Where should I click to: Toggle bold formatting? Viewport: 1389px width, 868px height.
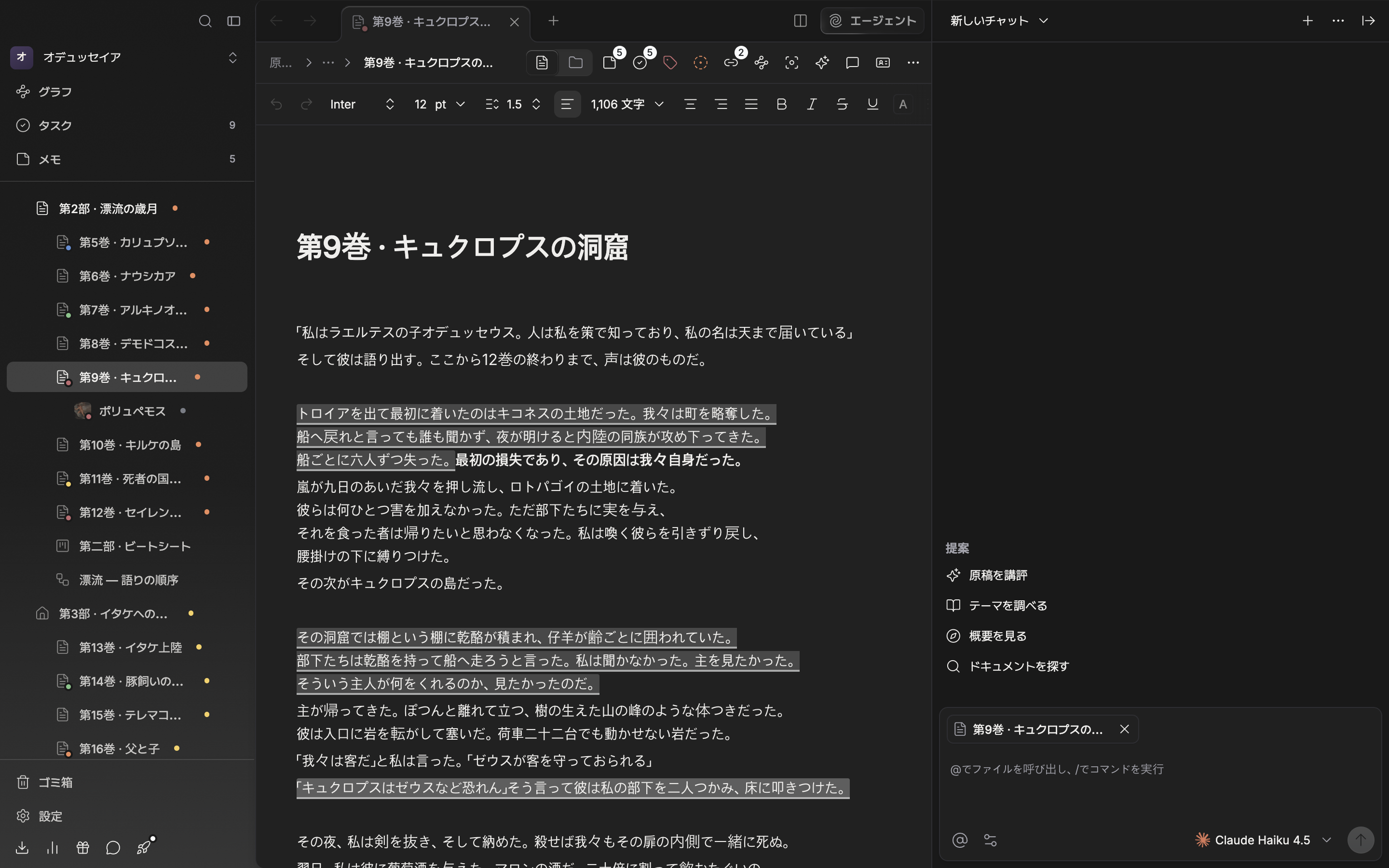pyautogui.click(x=781, y=104)
